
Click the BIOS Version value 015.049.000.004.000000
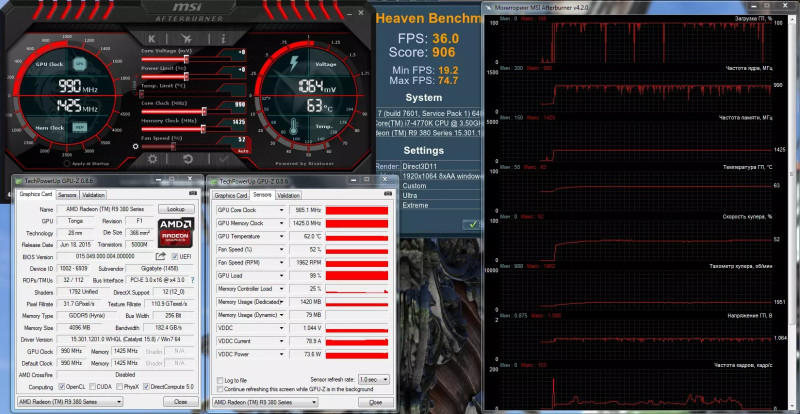coord(105,256)
